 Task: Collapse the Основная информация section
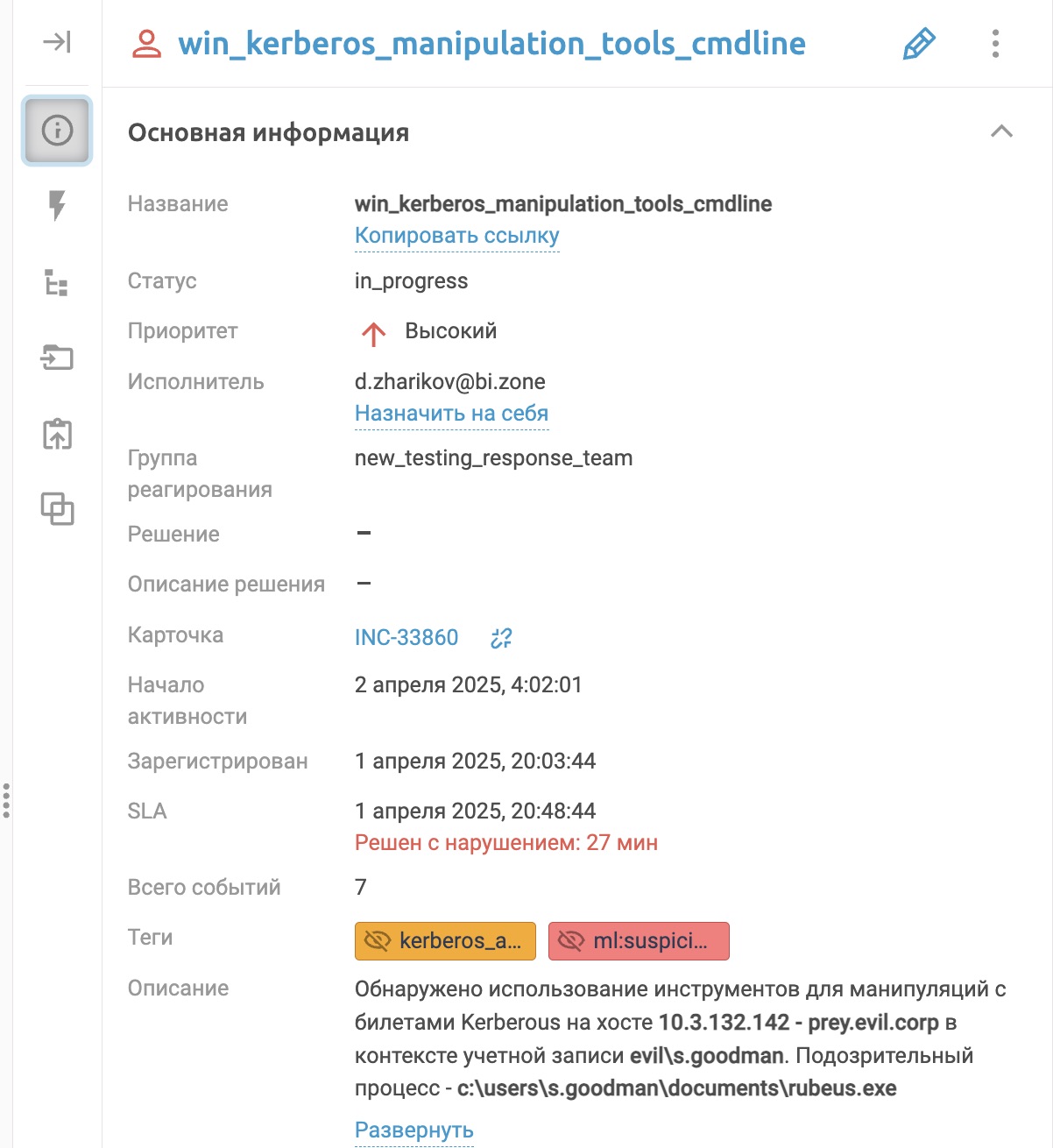click(x=1001, y=131)
